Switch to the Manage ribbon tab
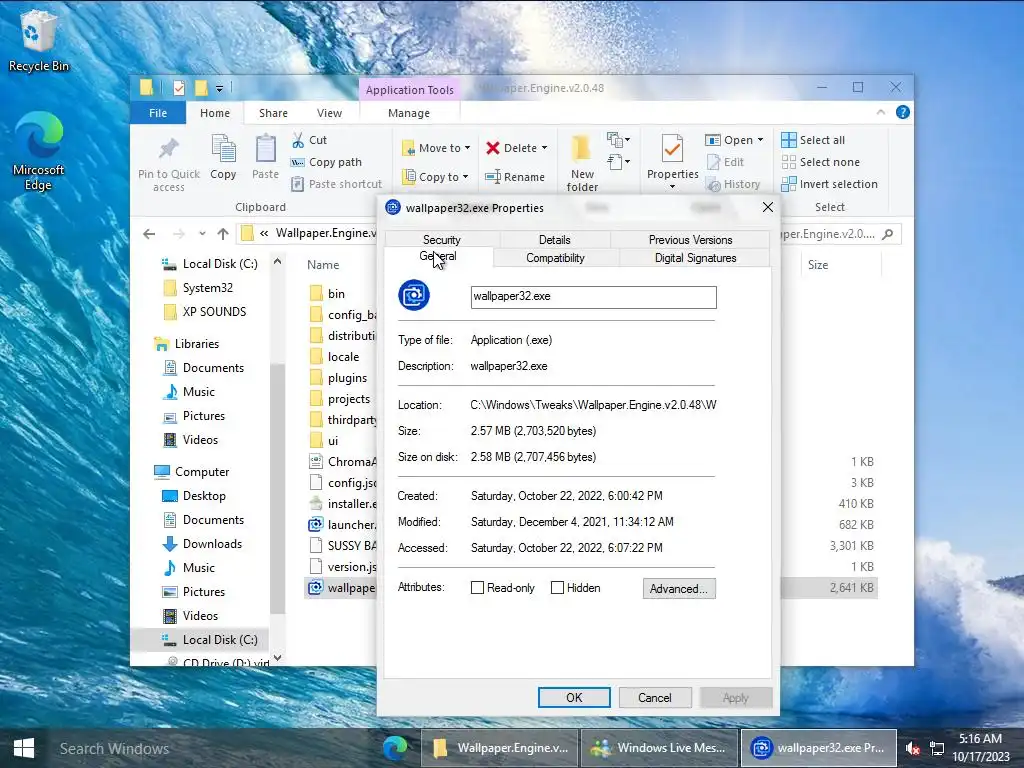Image resolution: width=1024 pixels, height=768 pixels. pos(409,113)
